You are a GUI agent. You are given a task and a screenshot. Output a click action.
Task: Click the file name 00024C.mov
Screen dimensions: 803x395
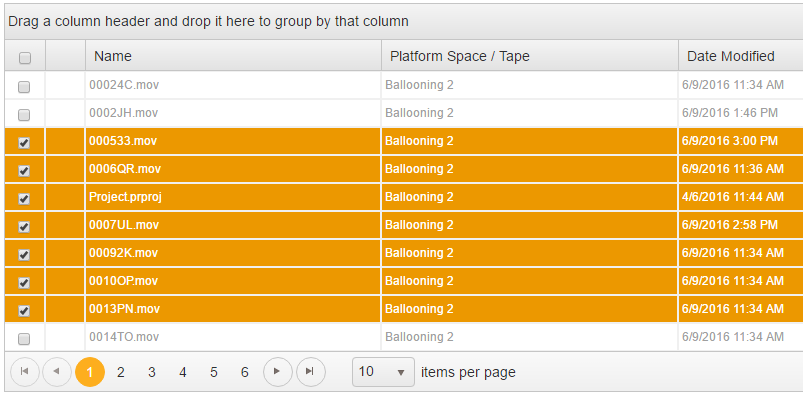[x=124, y=85]
